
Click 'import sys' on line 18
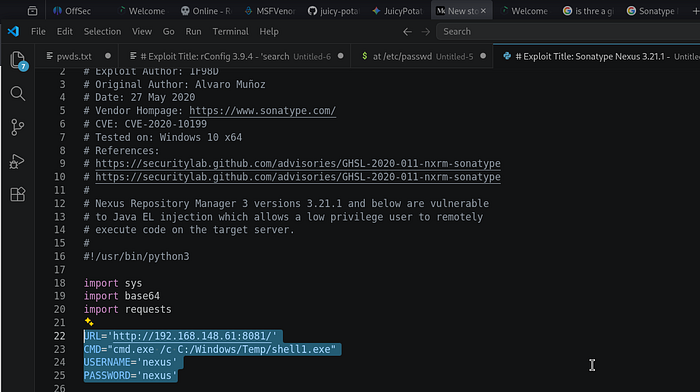coord(112,283)
